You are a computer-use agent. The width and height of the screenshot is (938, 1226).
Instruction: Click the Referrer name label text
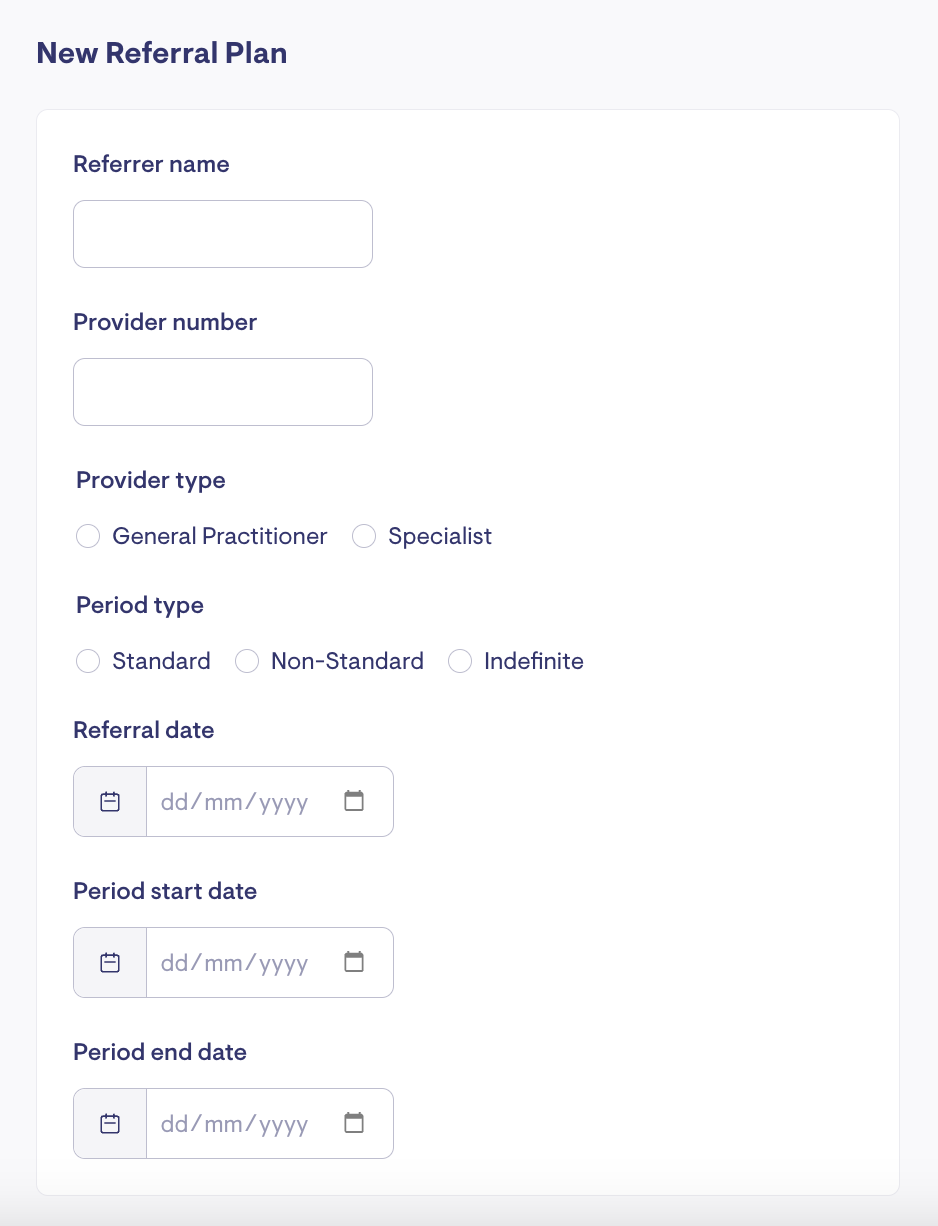tap(151, 164)
